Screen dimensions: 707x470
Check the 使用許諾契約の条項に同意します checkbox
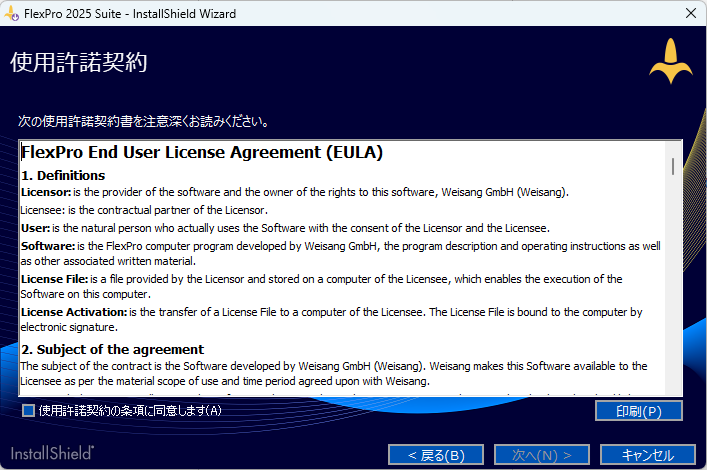28,410
